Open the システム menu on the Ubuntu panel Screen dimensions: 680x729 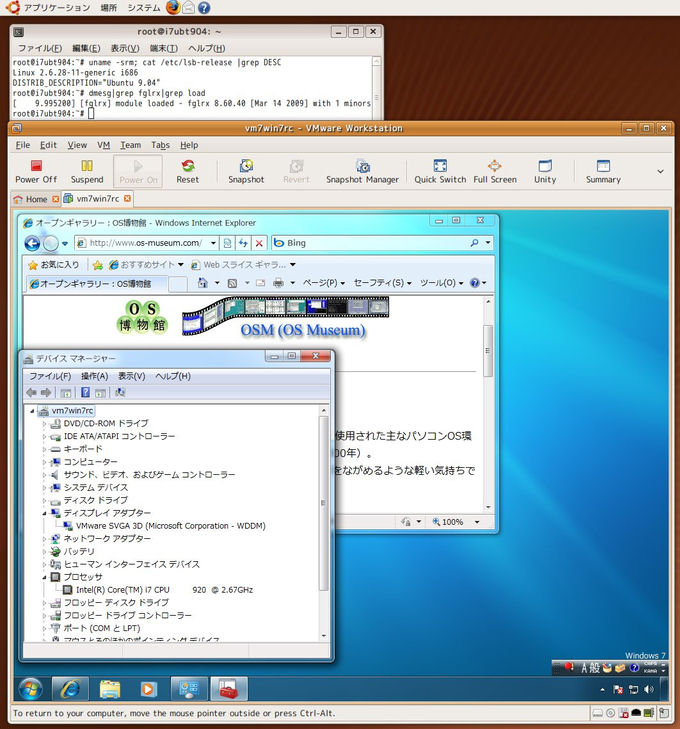point(144,7)
